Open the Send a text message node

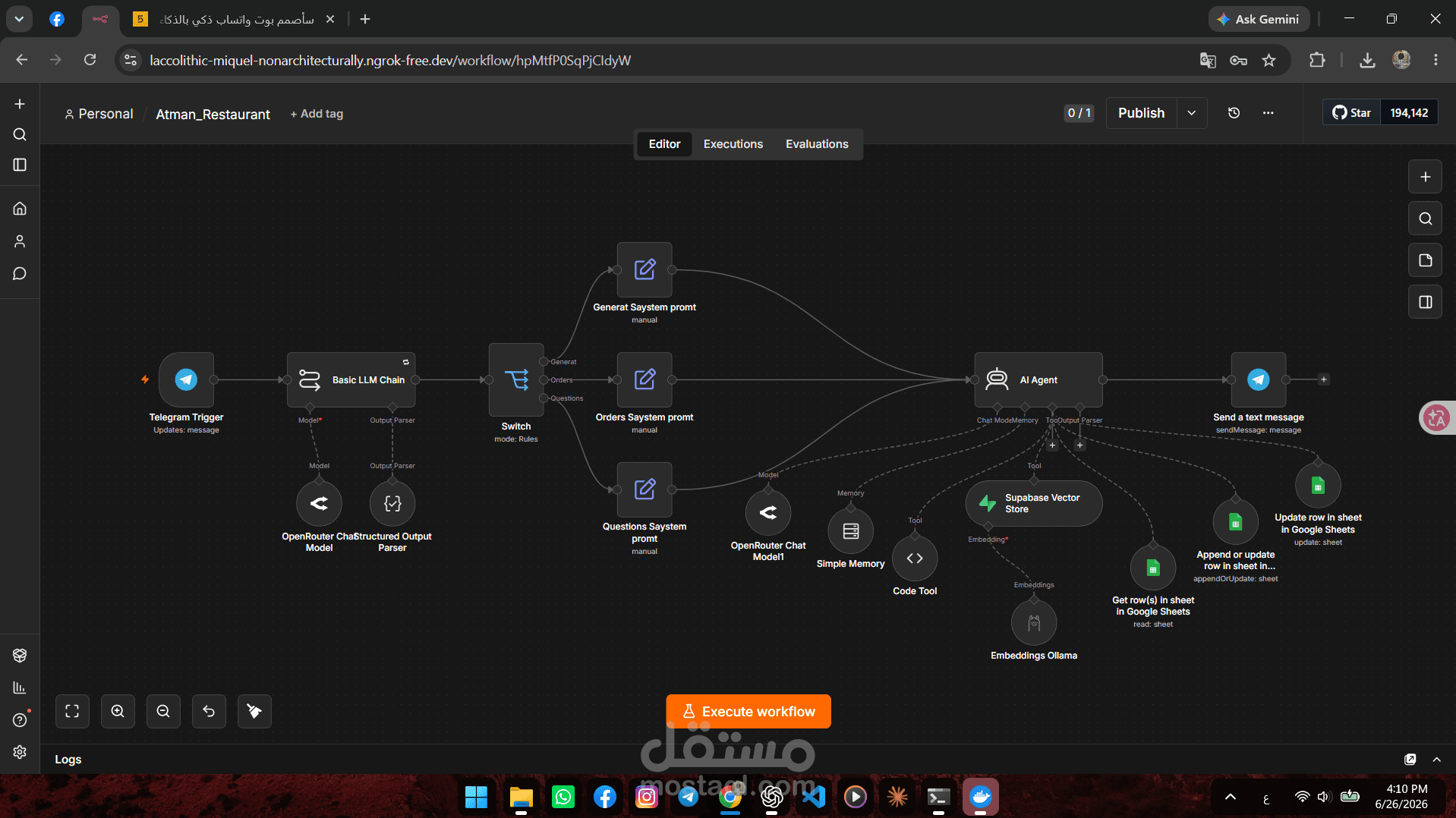(x=1259, y=379)
